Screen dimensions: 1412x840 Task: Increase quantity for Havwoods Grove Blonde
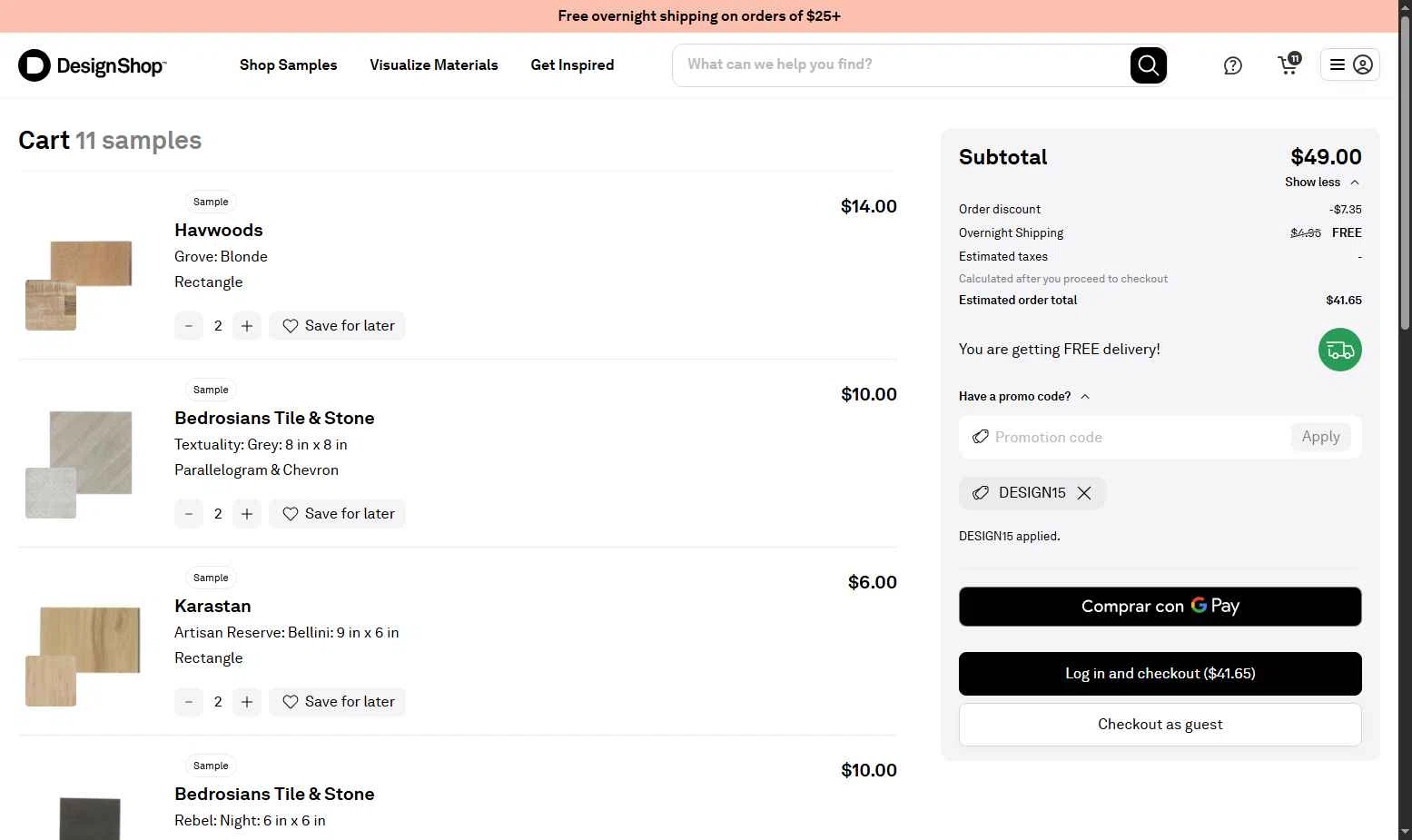[x=247, y=326]
